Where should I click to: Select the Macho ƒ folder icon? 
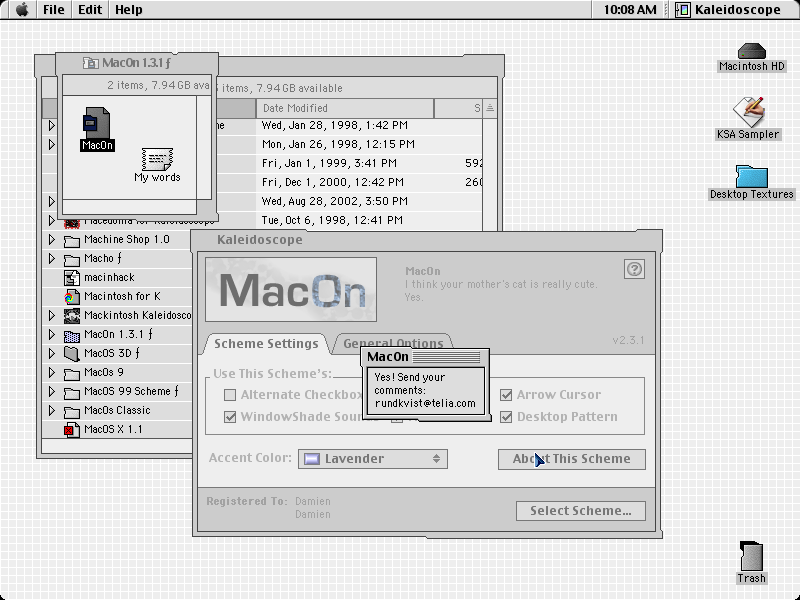tap(72, 259)
